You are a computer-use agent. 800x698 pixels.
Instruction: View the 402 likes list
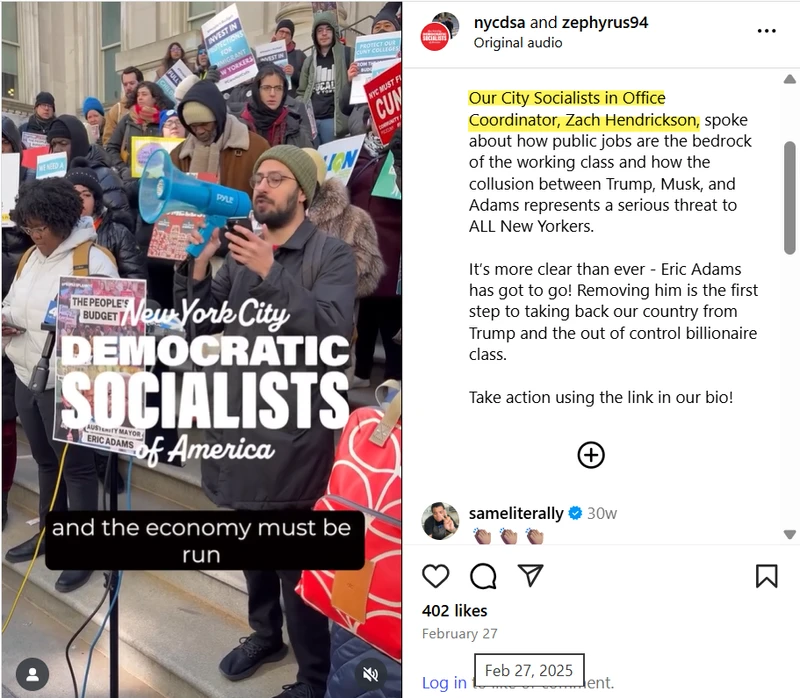click(455, 611)
